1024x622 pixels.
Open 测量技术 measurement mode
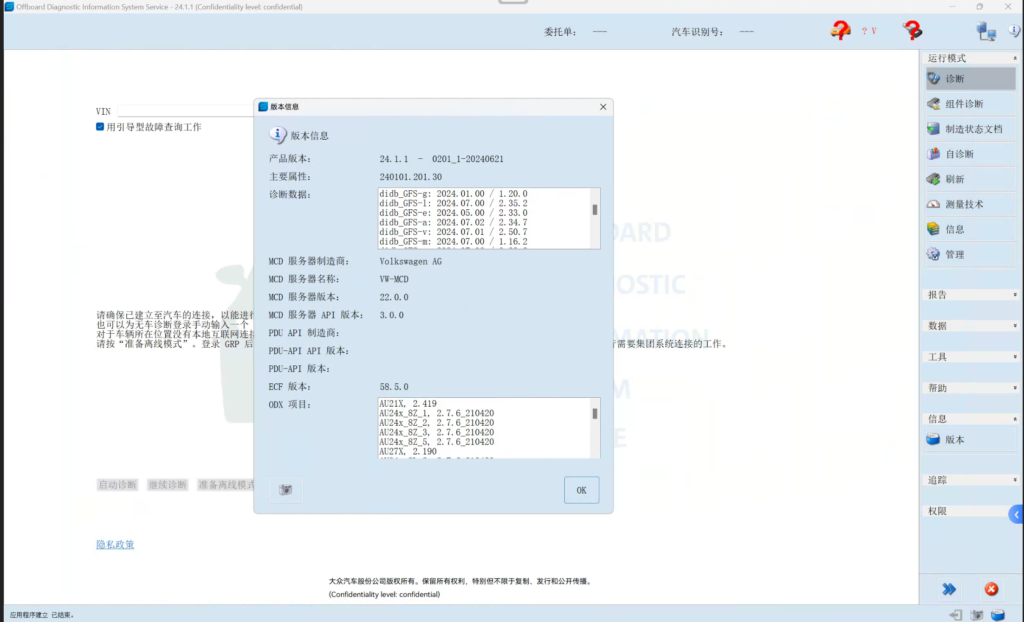(x=934, y=204)
